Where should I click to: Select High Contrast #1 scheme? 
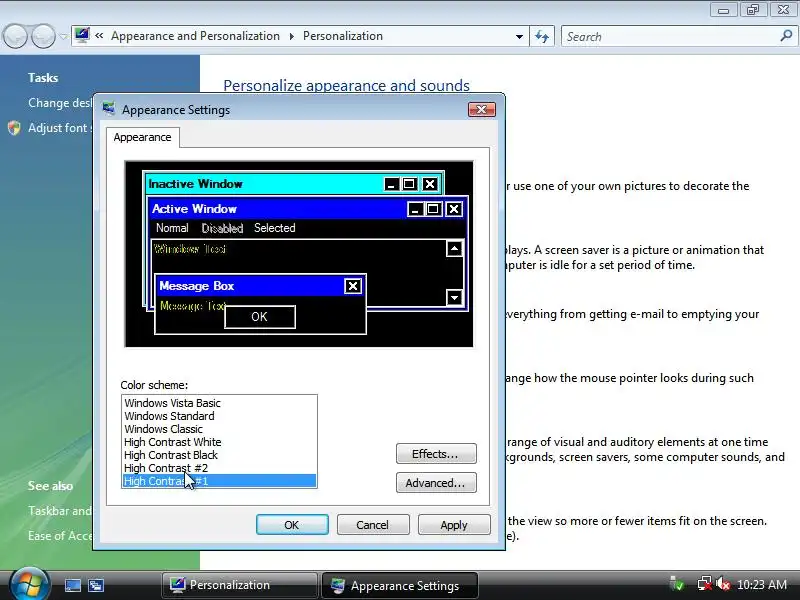tap(219, 481)
